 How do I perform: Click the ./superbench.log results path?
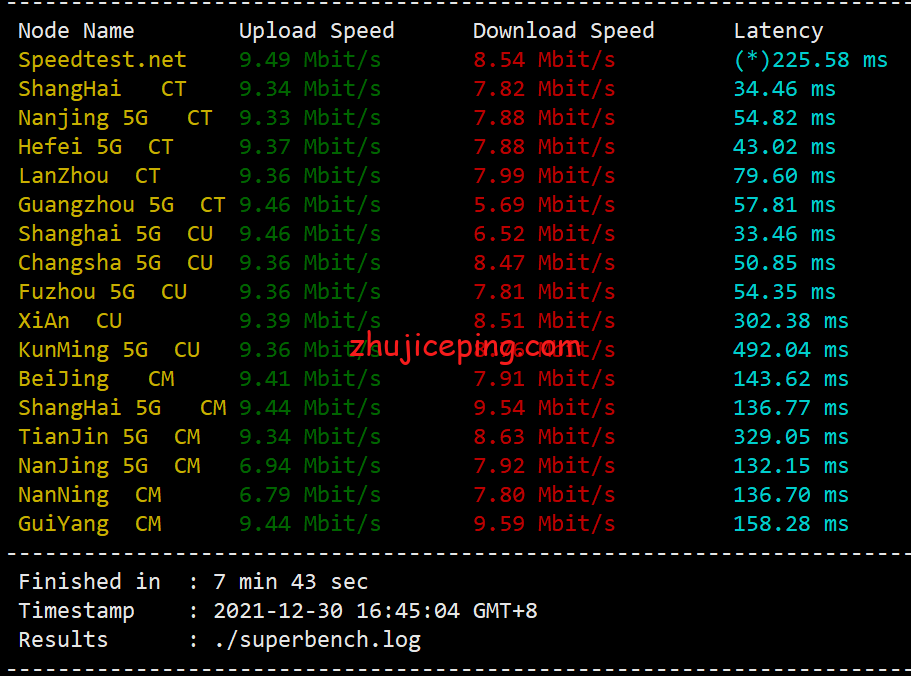(317, 640)
